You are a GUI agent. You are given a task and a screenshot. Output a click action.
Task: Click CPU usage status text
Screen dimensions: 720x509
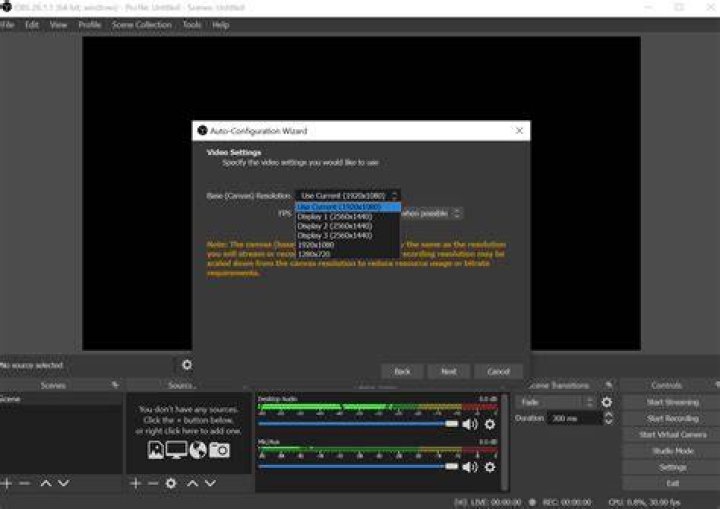pos(644,502)
